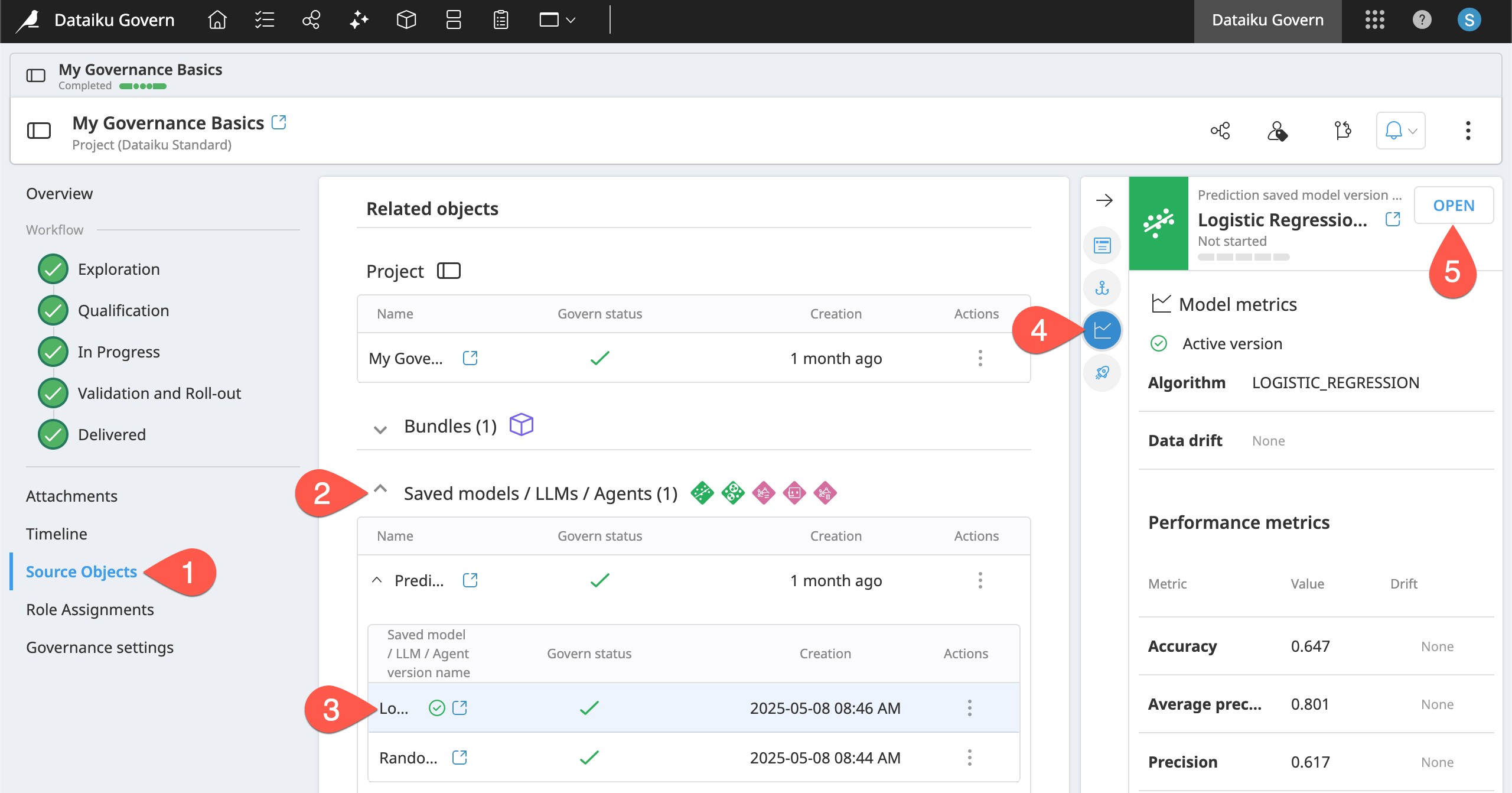Open the project header three-dot menu
This screenshot has height=793, width=1512.
point(1468,131)
